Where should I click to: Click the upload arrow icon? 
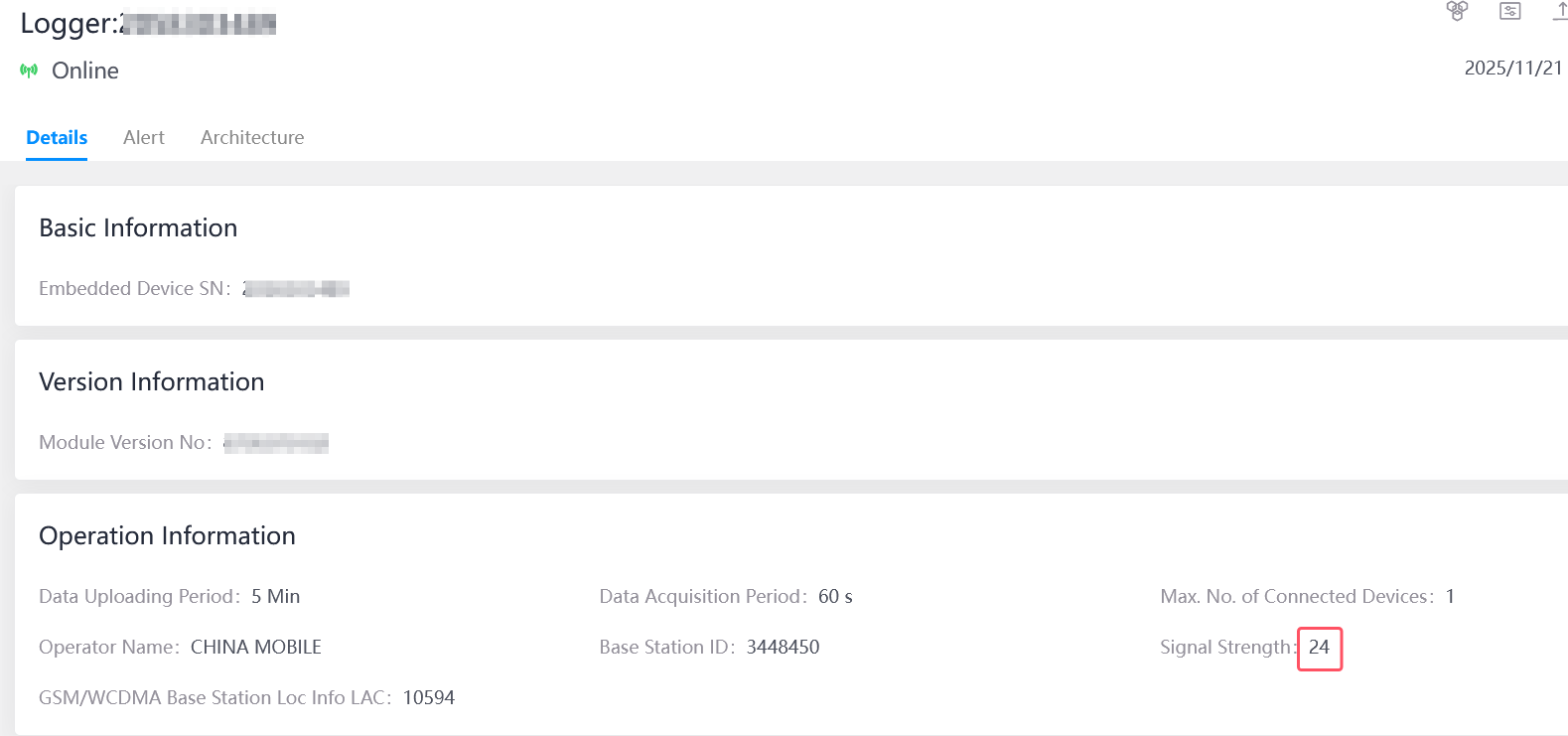click(x=1561, y=11)
